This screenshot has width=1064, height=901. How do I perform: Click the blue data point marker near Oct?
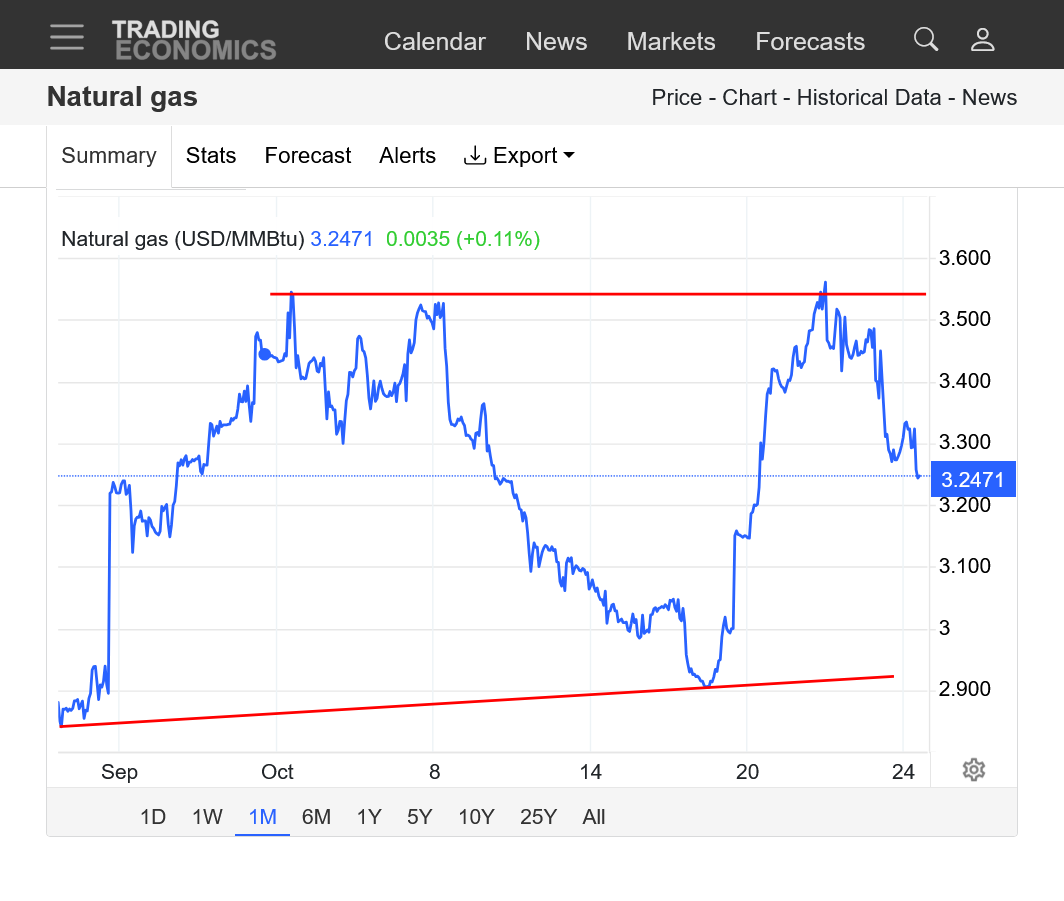point(265,354)
